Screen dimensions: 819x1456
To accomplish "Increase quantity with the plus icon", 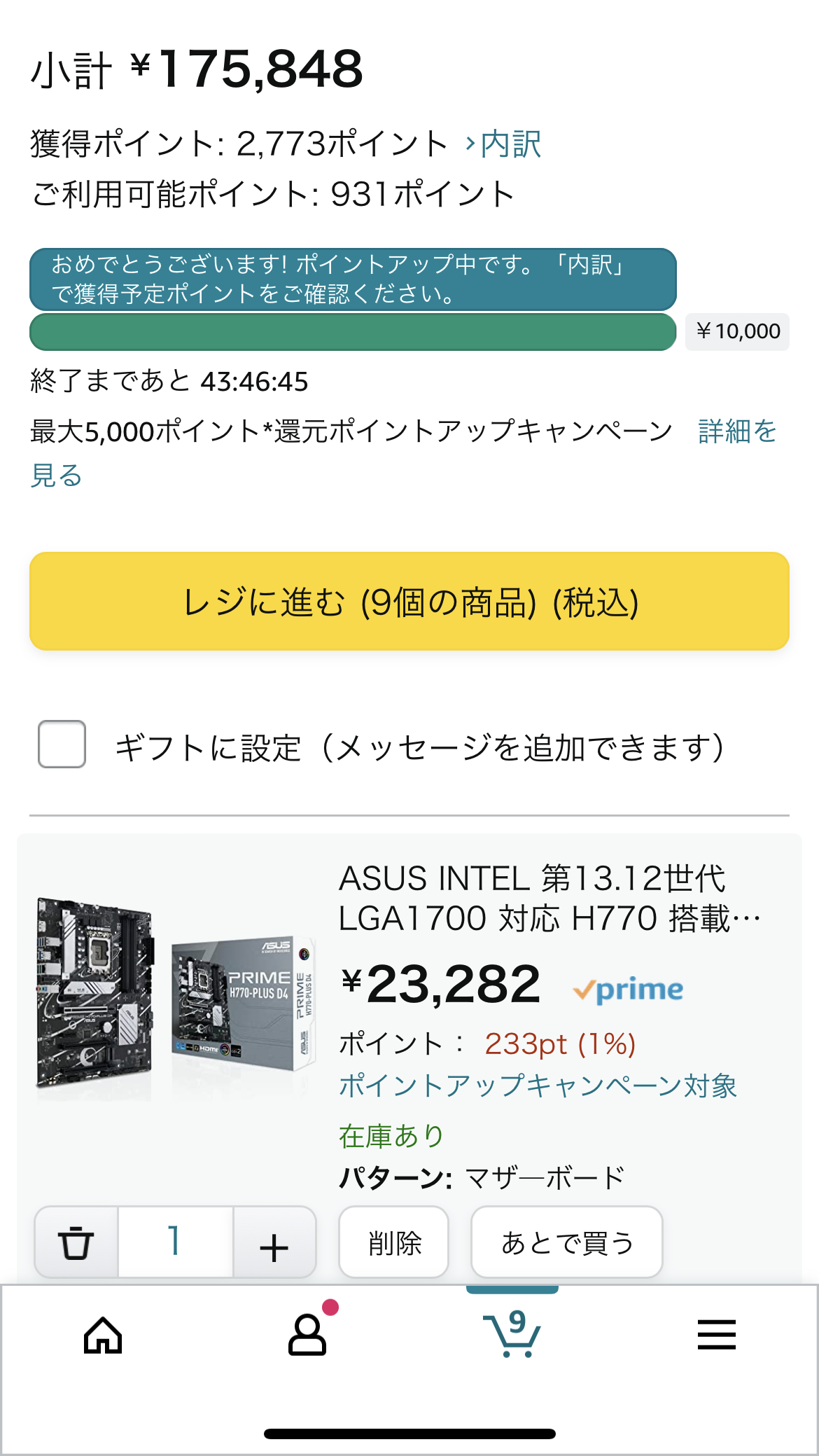I will pos(274,1244).
